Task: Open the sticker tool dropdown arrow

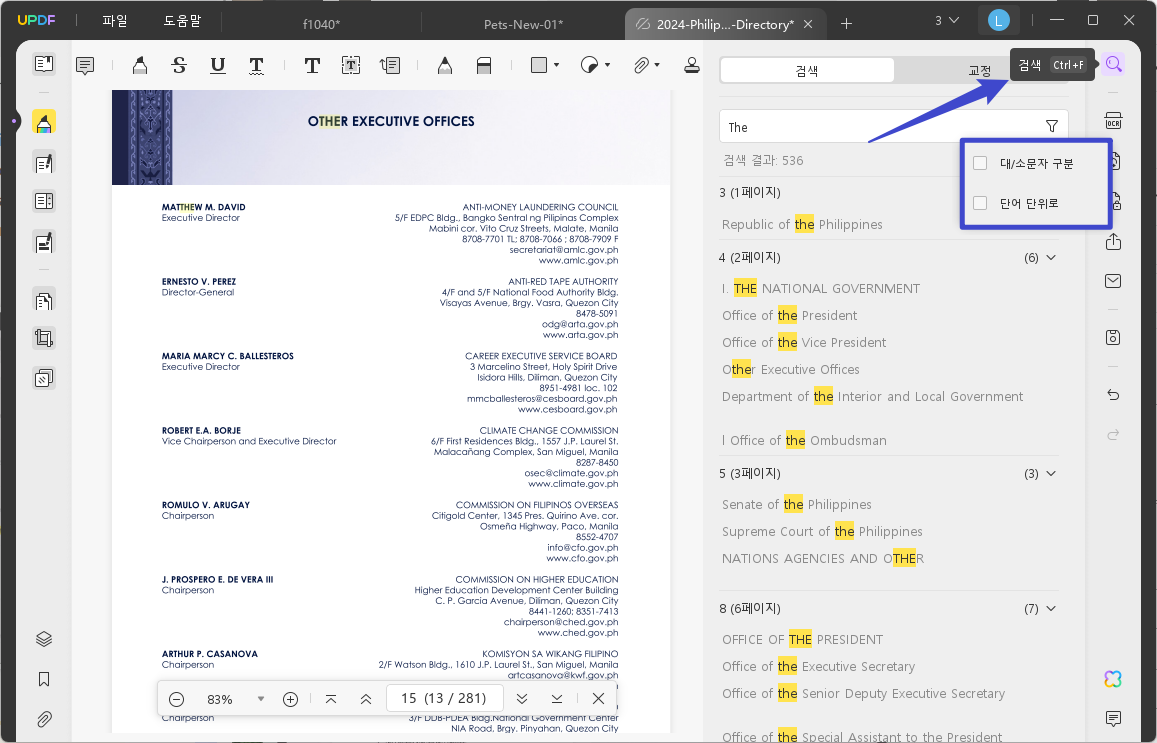Action: point(607,66)
